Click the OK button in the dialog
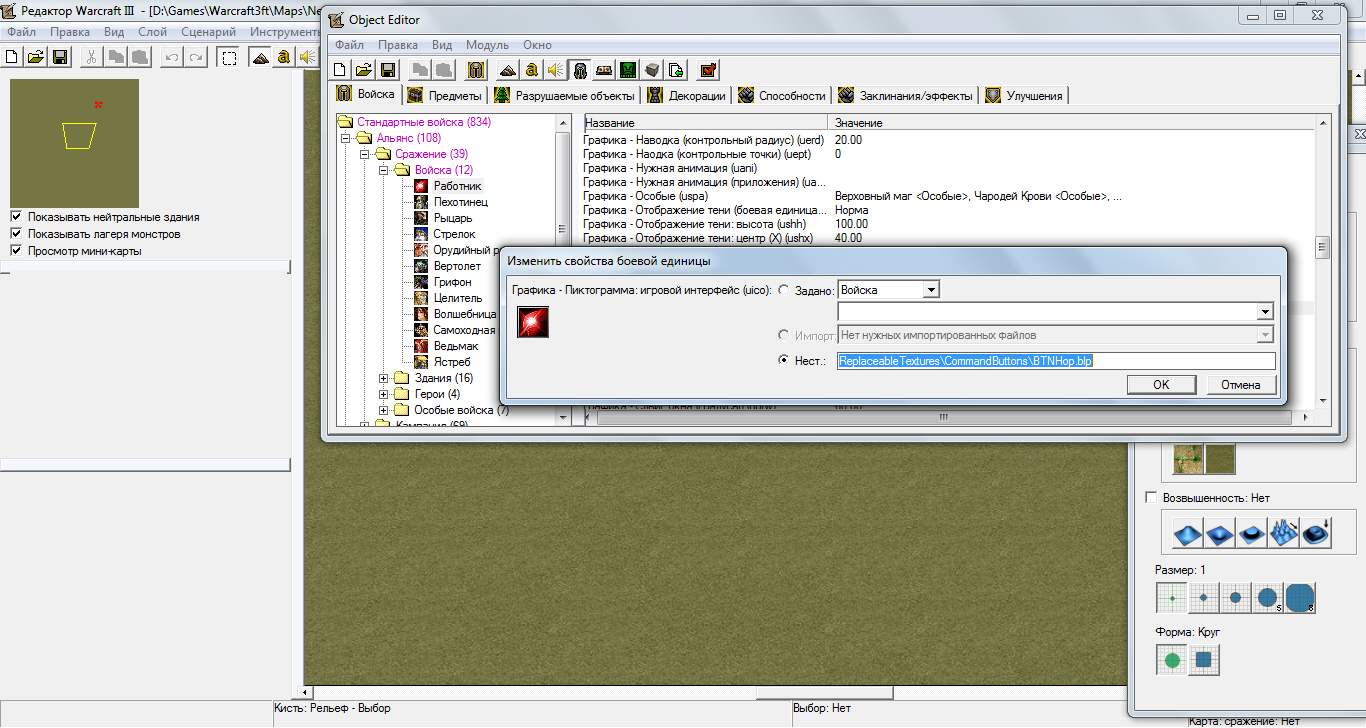The image size is (1366, 728). tap(1160, 385)
